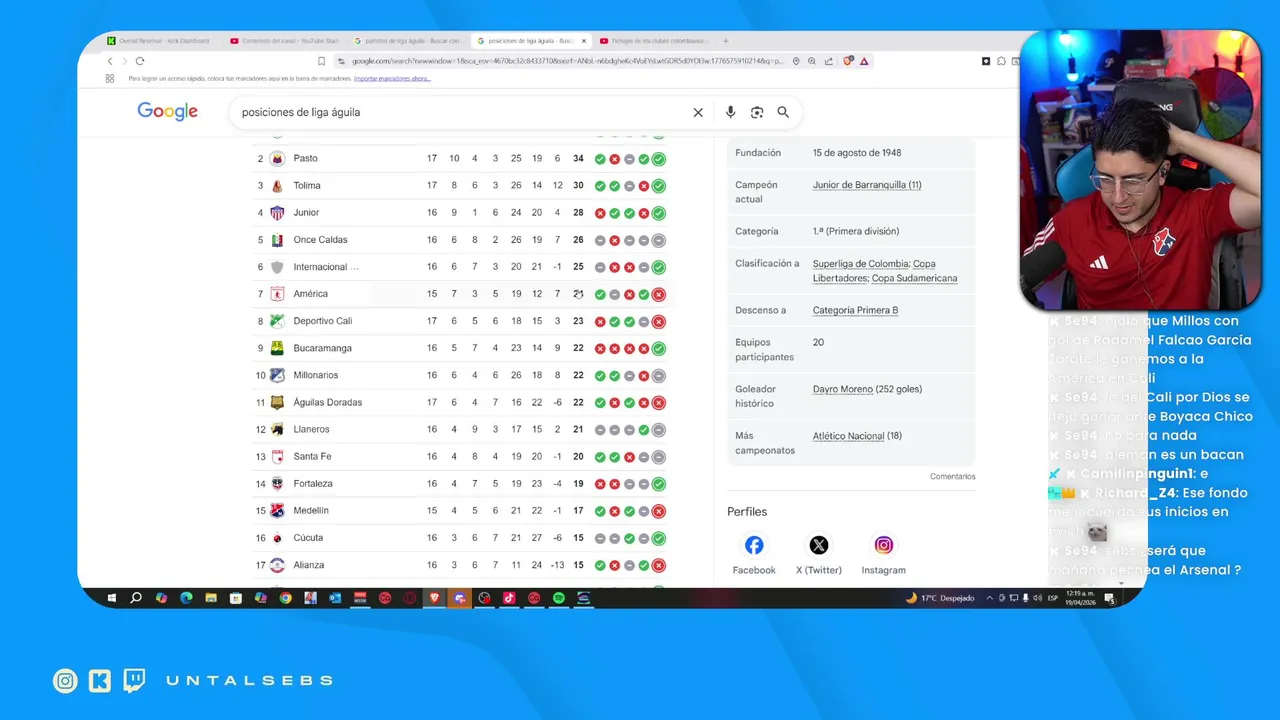Select Fortaleza in the standings
The width and height of the screenshot is (1280, 720).
coord(313,483)
